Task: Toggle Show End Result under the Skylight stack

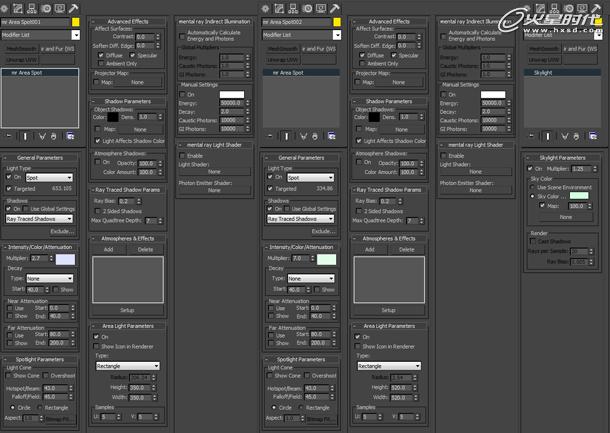Action: (x=548, y=136)
